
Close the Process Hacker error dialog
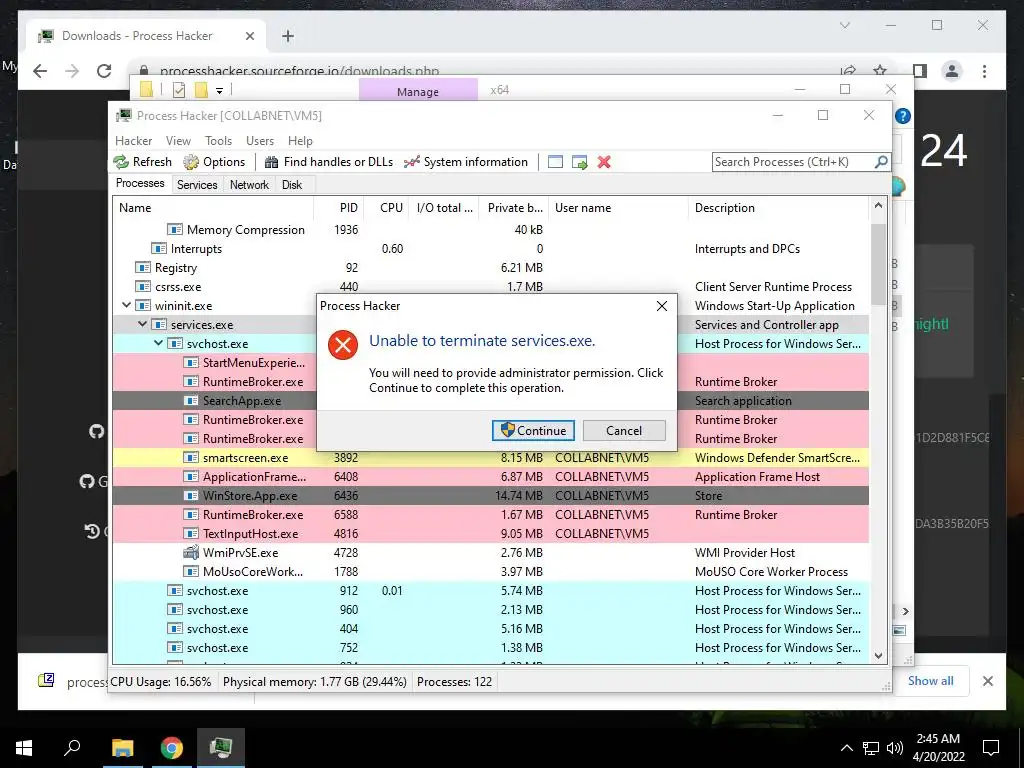click(662, 306)
